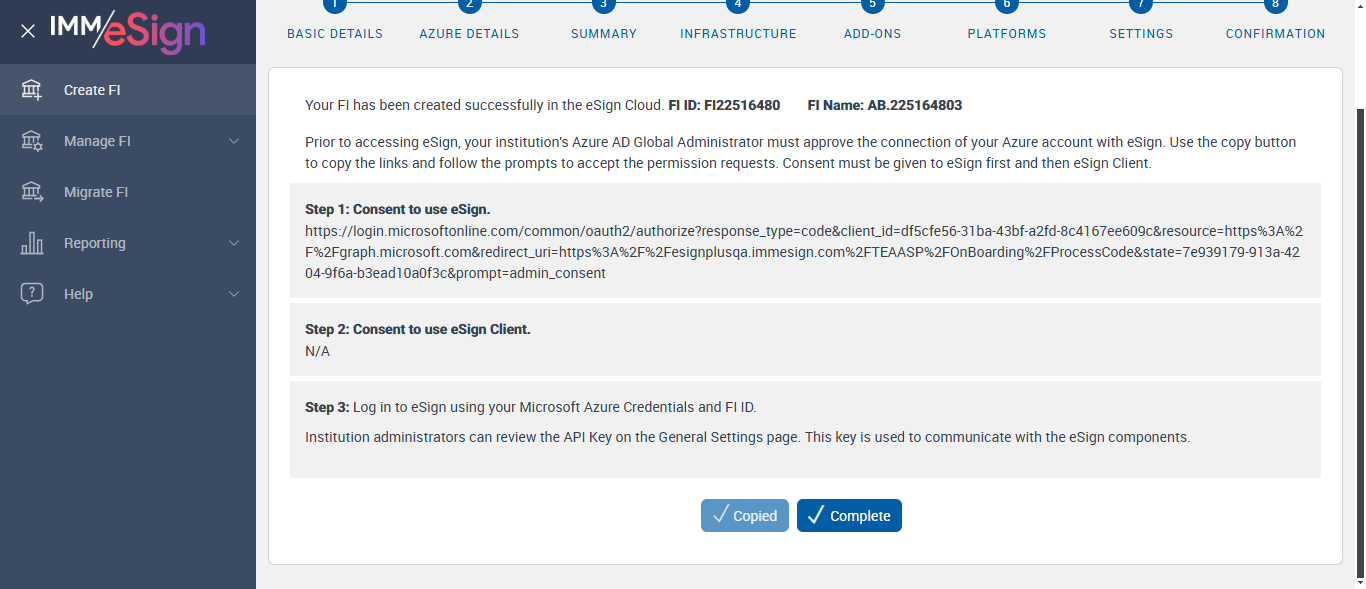Image resolution: width=1366 pixels, height=589 pixels.
Task: Click the Copied button
Action: click(745, 516)
